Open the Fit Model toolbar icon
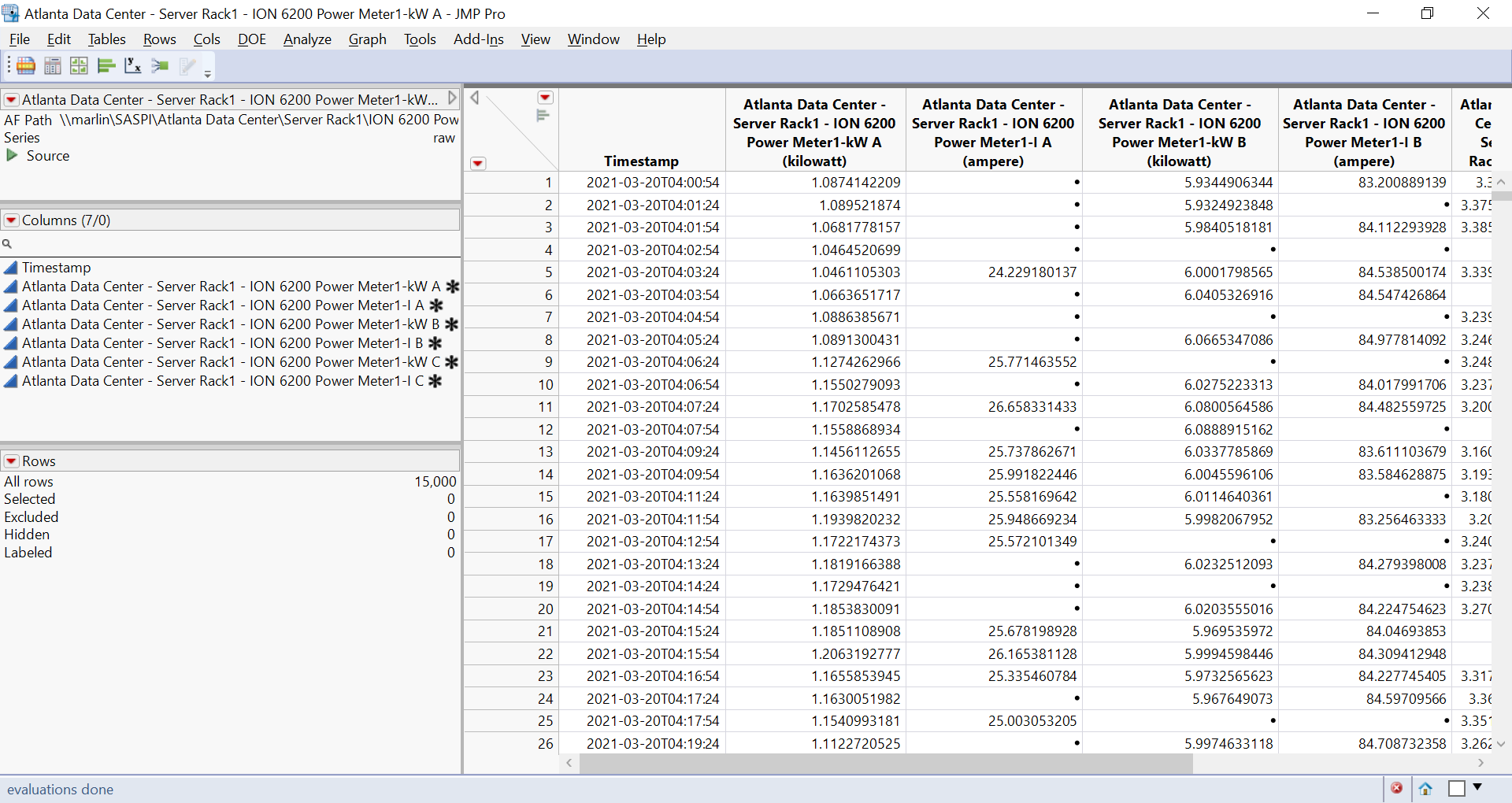 coord(160,66)
